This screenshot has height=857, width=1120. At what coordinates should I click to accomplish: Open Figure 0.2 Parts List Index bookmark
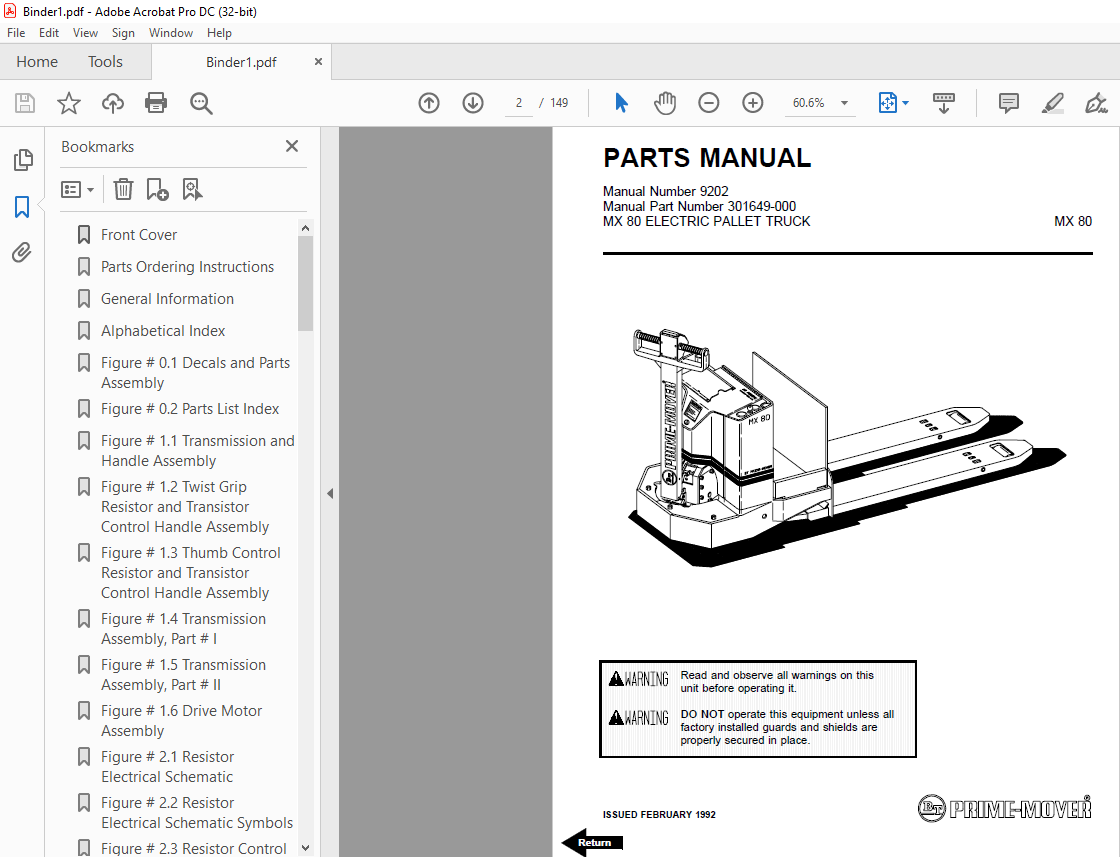[x=190, y=409]
